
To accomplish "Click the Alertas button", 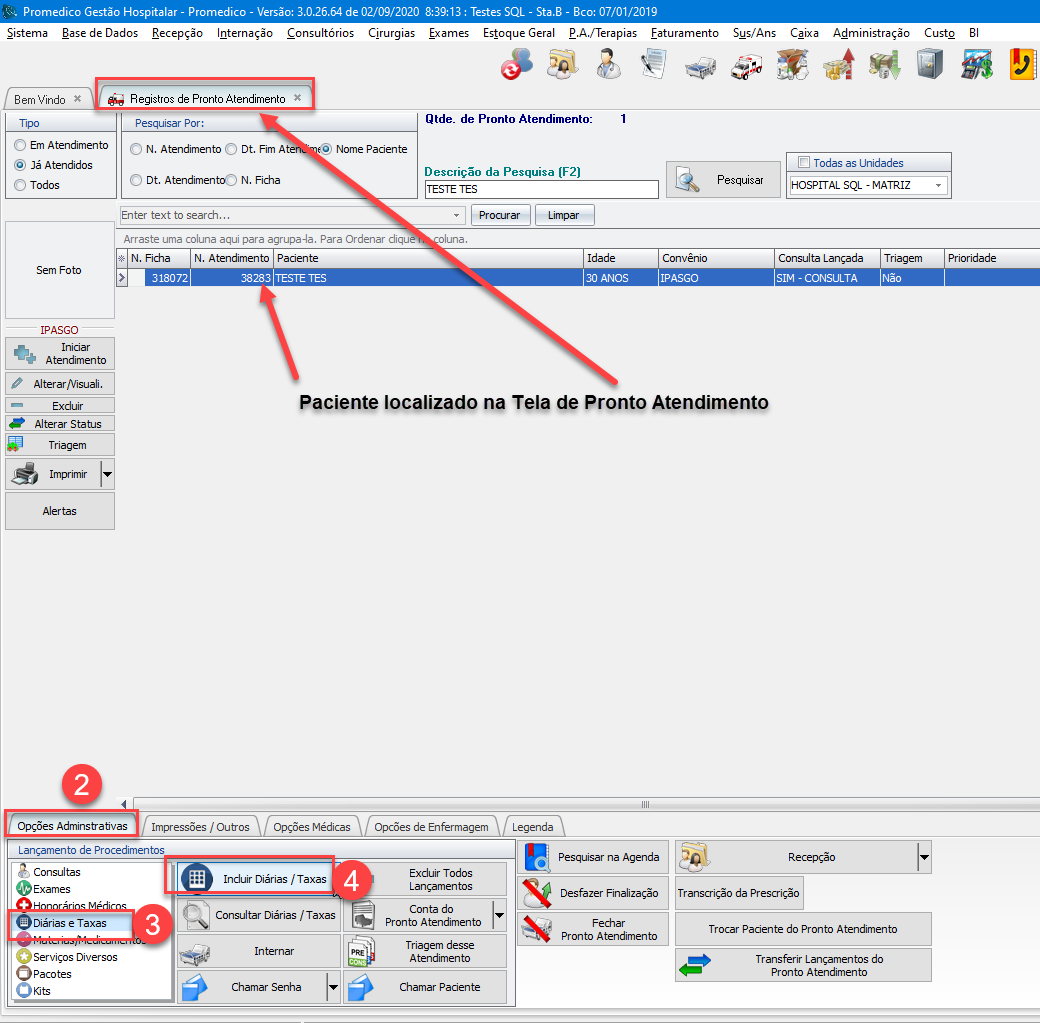I will [x=60, y=511].
